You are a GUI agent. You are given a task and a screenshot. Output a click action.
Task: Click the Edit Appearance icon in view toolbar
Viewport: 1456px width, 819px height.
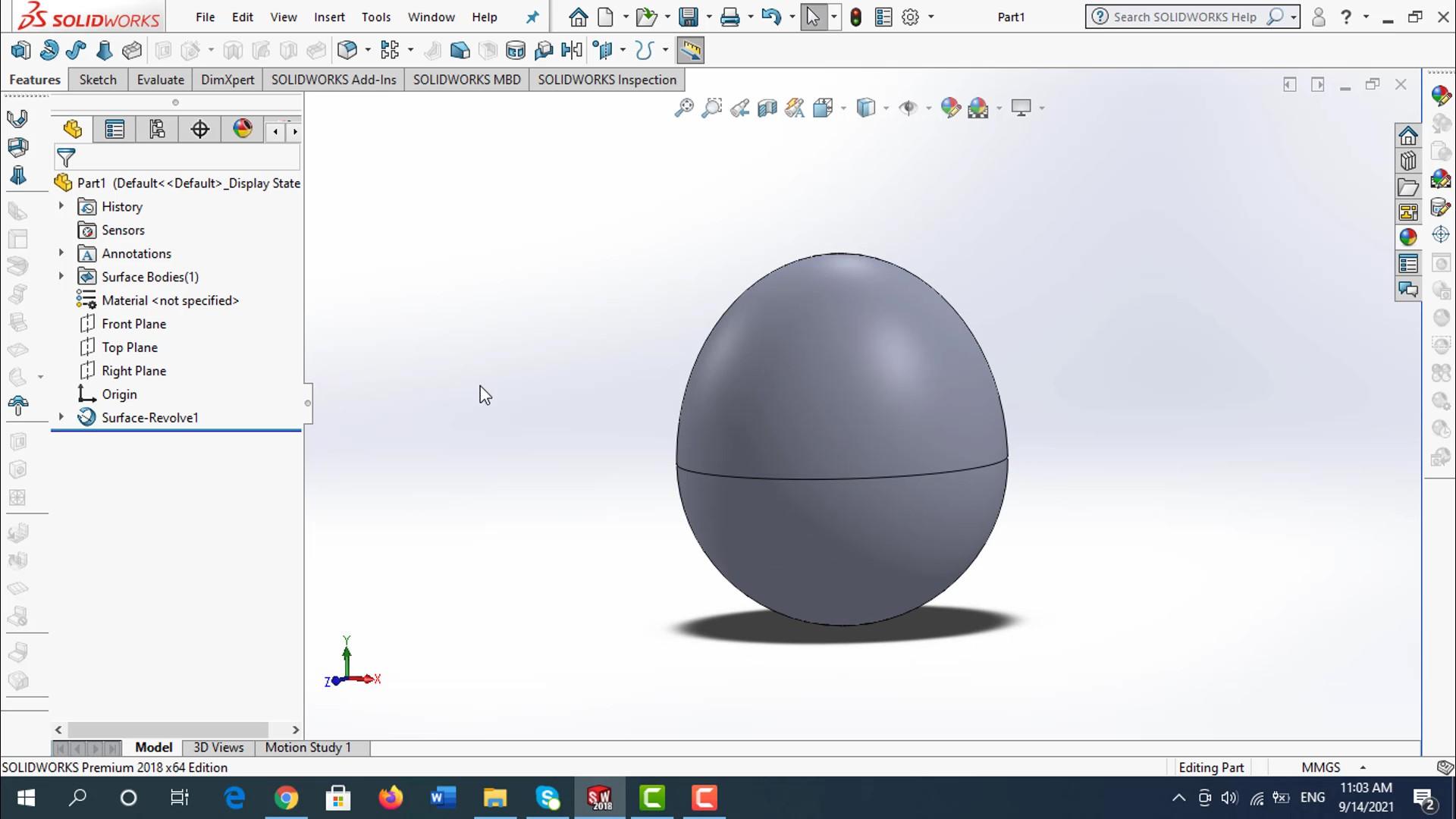950,108
